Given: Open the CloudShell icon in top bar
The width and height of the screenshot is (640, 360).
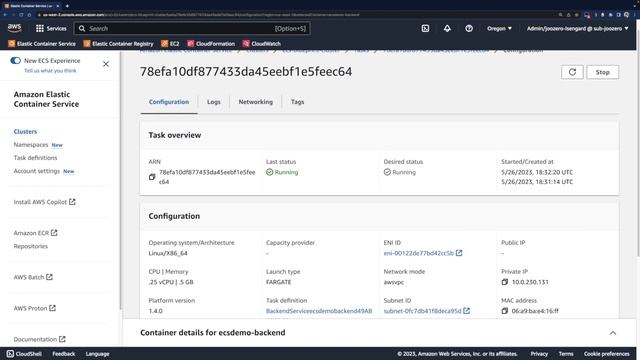Looking at the screenshot, I should coord(425,28).
